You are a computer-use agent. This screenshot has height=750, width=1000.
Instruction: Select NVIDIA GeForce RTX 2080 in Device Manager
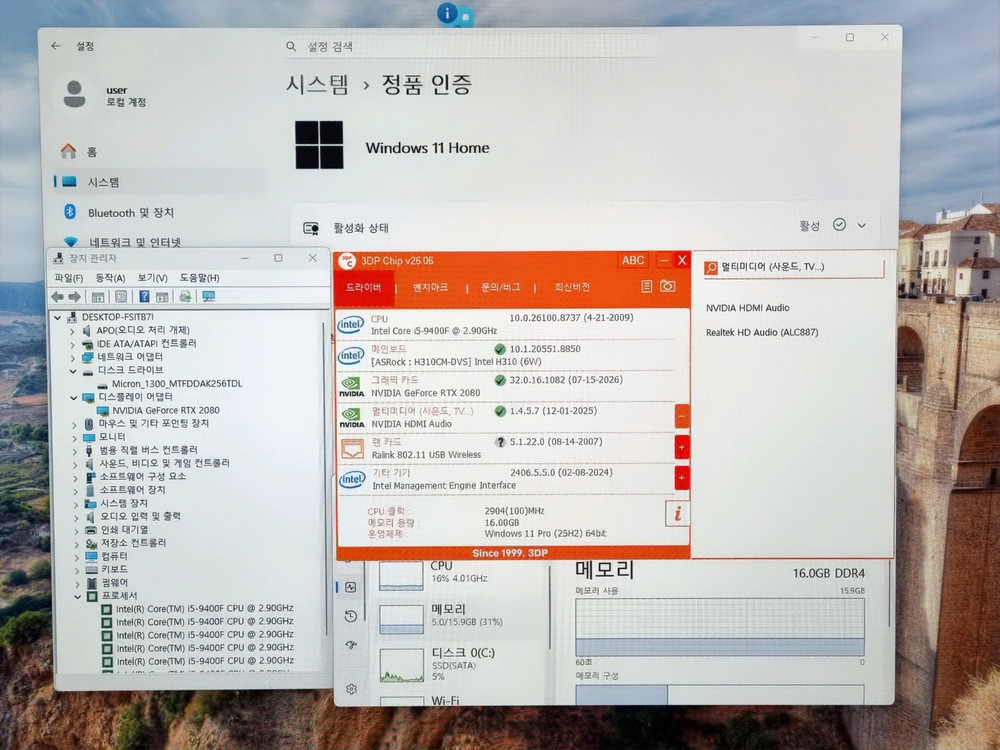(166, 411)
